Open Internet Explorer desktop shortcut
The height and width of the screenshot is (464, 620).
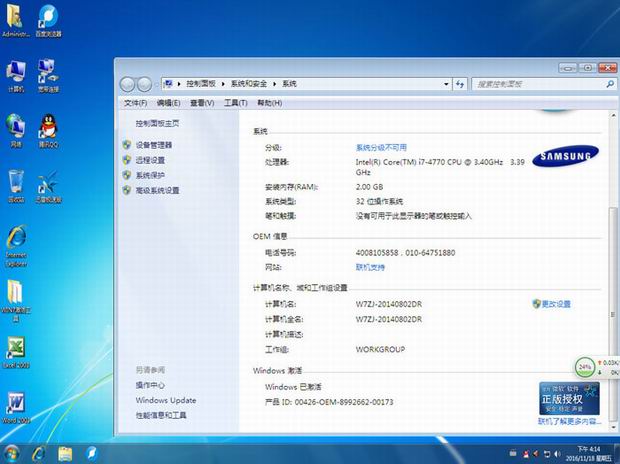pos(16,241)
